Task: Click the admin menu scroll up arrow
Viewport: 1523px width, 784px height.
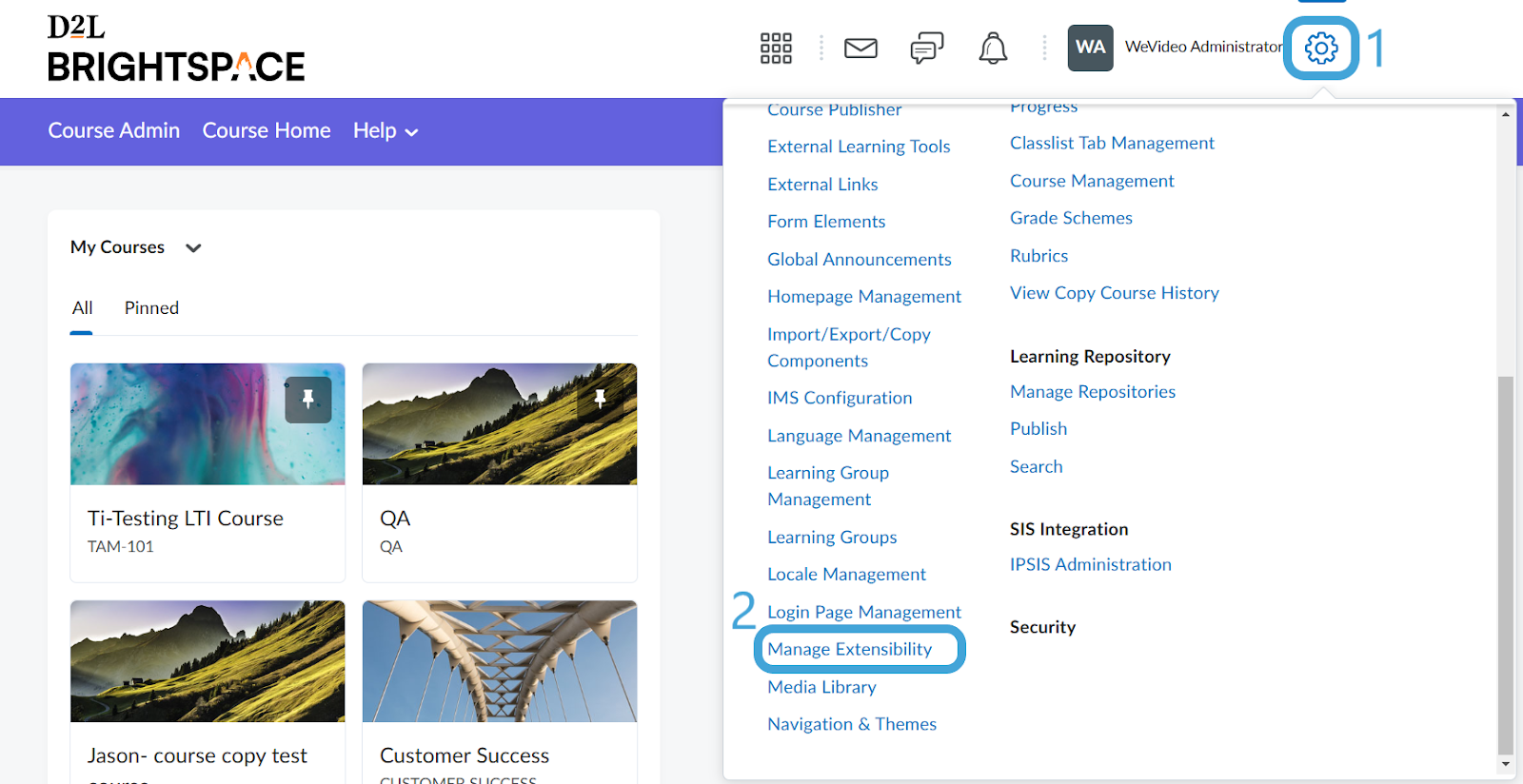Action: [1505, 114]
